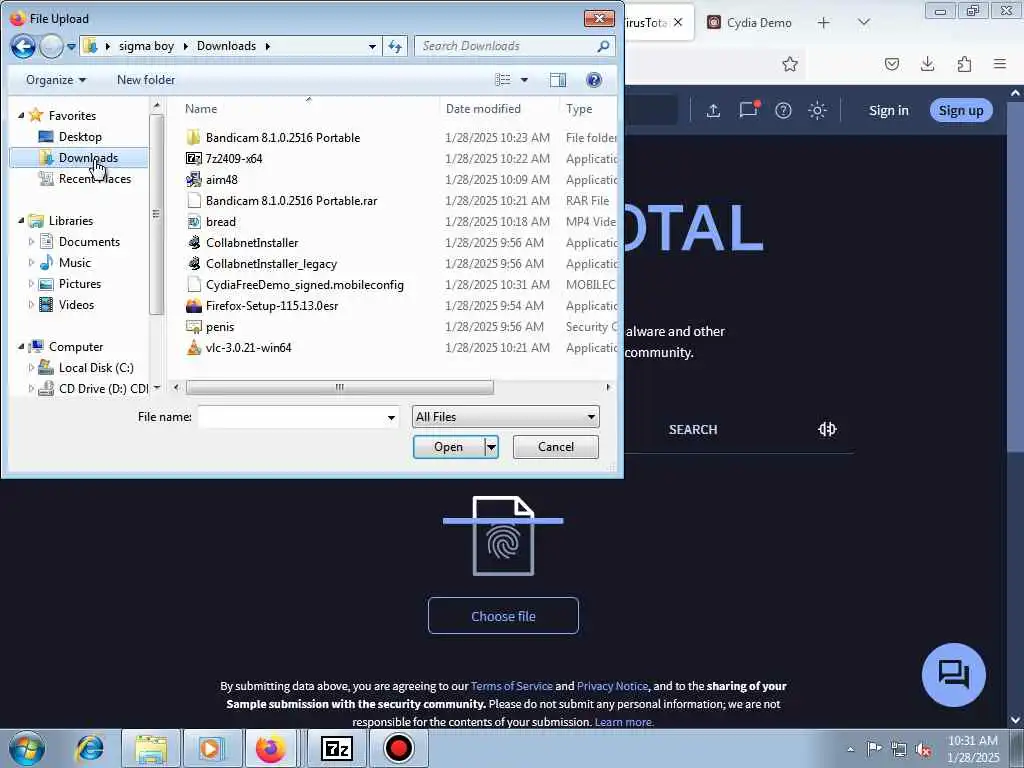This screenshot has width=1024, height=768.
Task: Click the horizontal scrollbar in file list
Action: (x=340, y=387)
